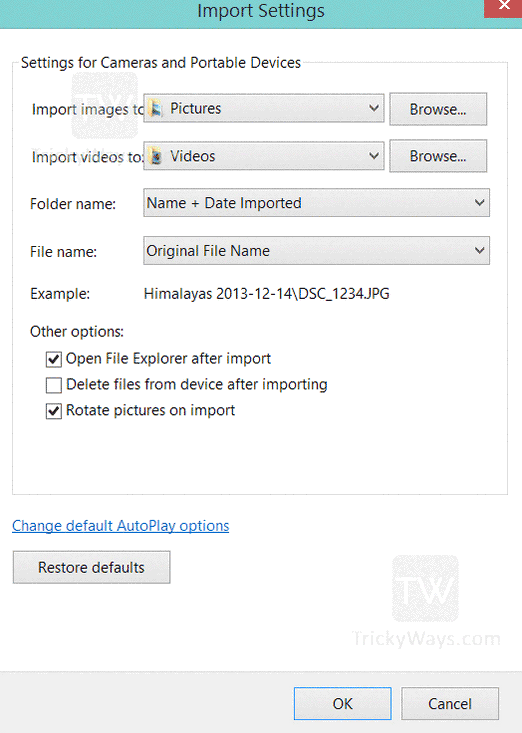Confirm settings with the OK button
The width and height of the screenshot is (522, 733).
coord(343,704)
